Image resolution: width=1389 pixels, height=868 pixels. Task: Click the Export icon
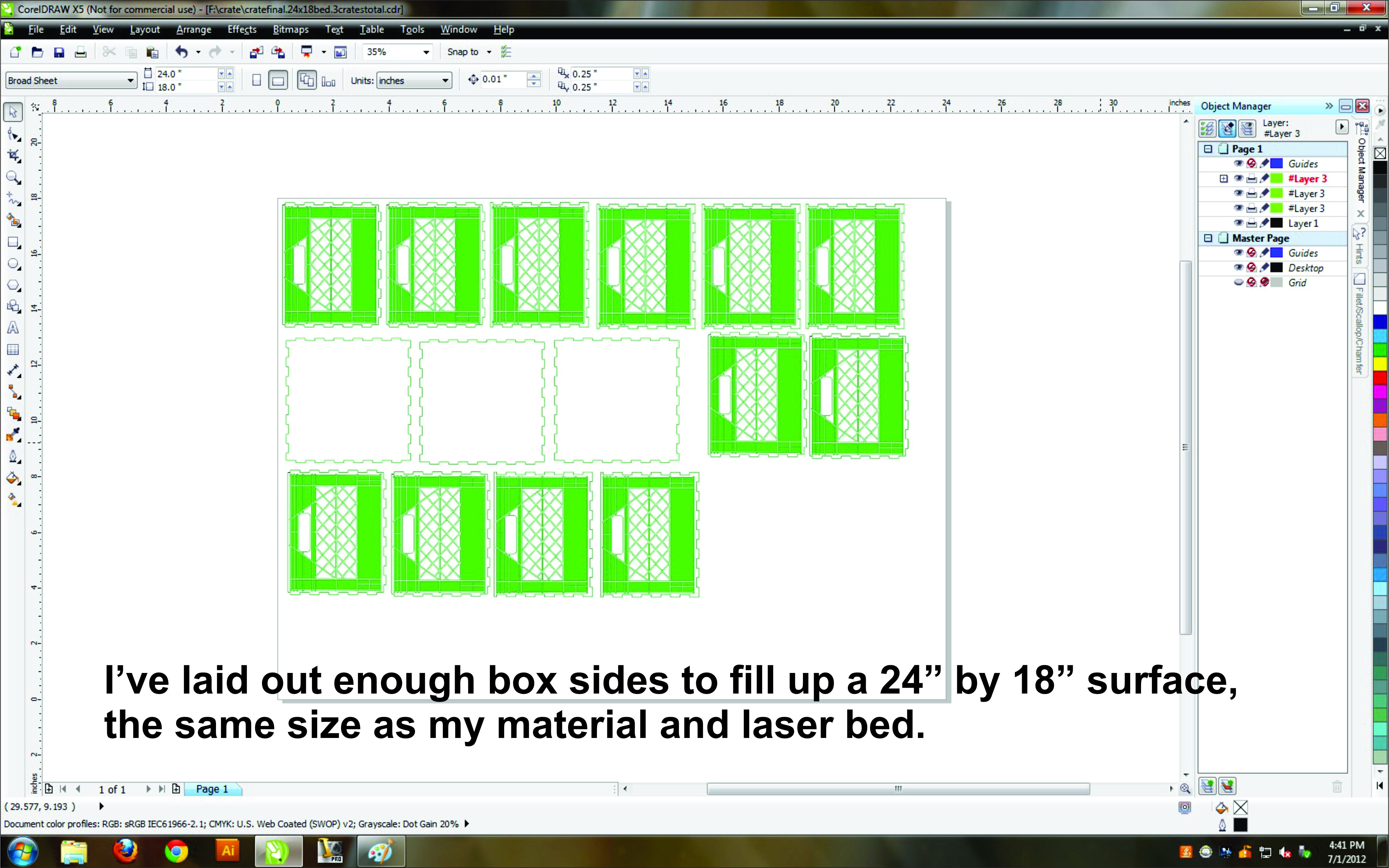(278, 52)
